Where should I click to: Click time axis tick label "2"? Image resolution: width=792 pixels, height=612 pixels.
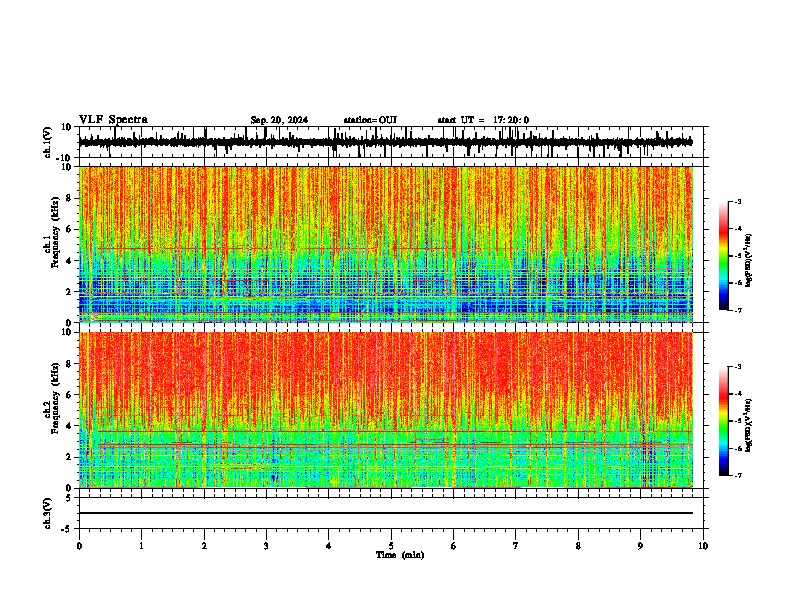point(204,546)
